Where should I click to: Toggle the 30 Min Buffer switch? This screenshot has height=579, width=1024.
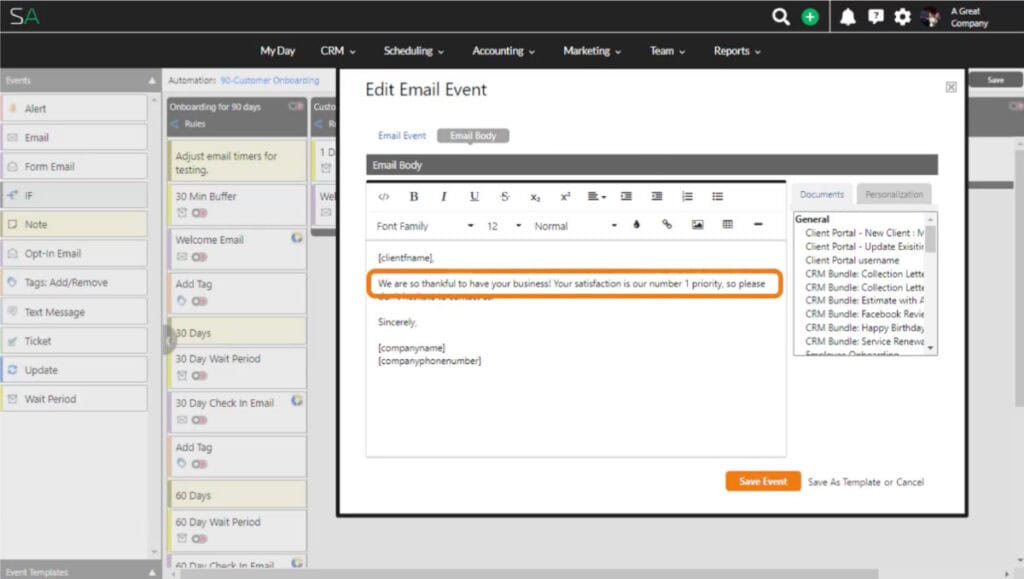click(200, 213)
